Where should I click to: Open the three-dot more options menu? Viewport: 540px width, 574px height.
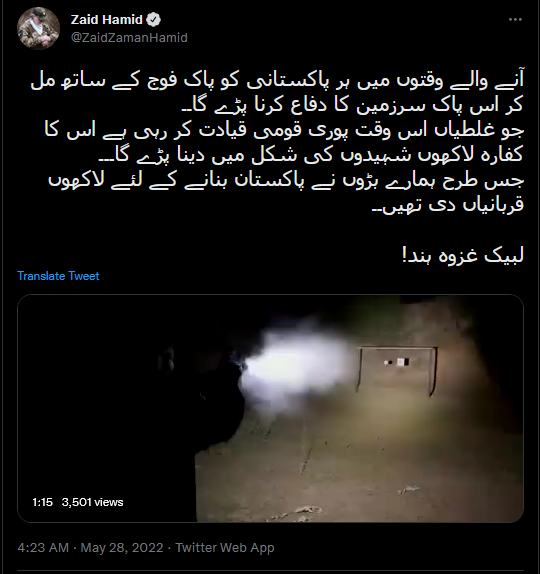515,20
